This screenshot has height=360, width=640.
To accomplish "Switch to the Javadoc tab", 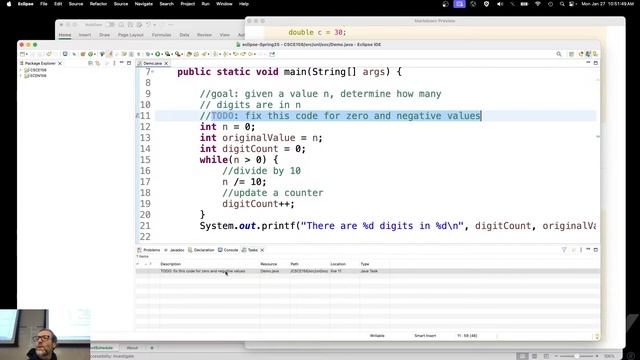I will [174, 250].
